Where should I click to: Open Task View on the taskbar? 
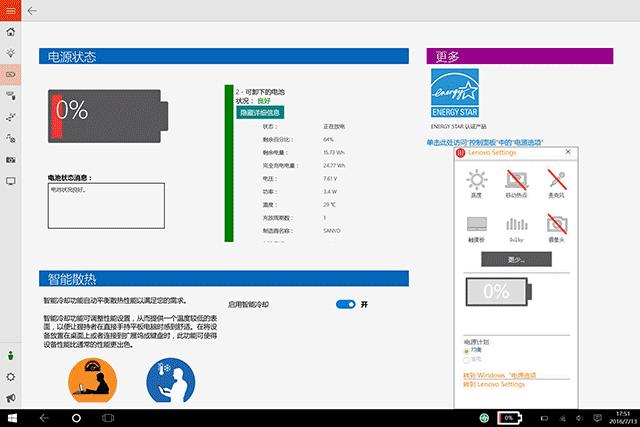(108, 418)
